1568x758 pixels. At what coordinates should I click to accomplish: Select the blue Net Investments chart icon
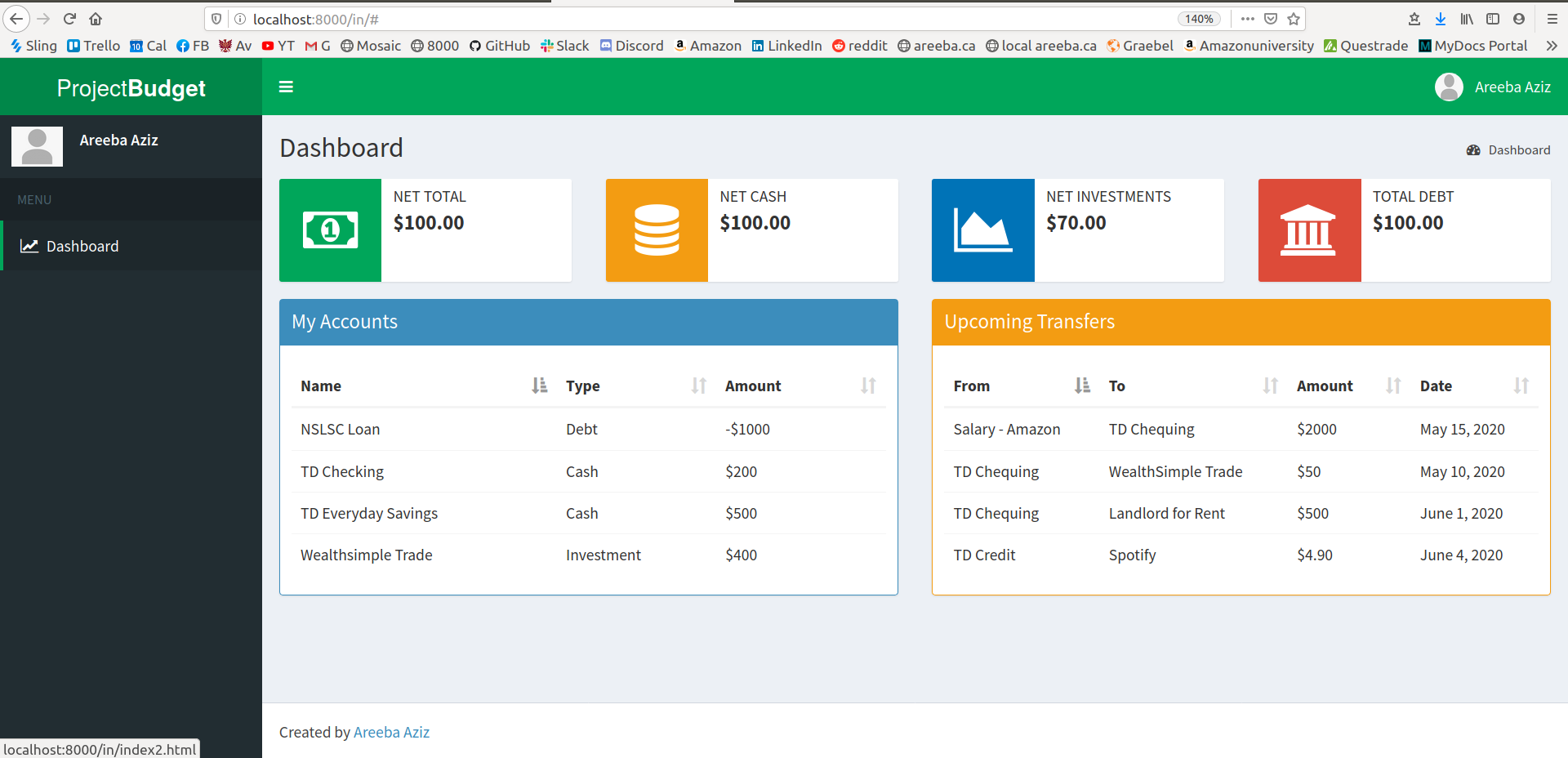tap(983, 230)
